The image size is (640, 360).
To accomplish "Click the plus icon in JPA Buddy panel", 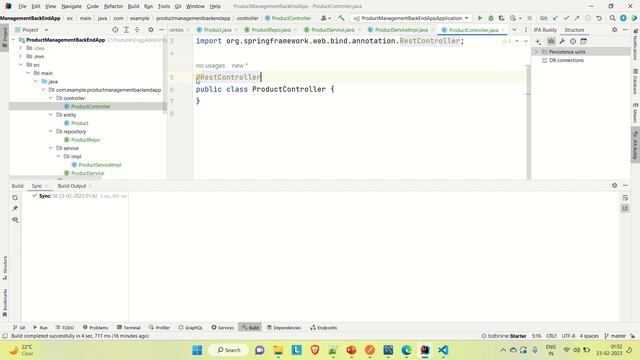I will [x=538, y=41].
